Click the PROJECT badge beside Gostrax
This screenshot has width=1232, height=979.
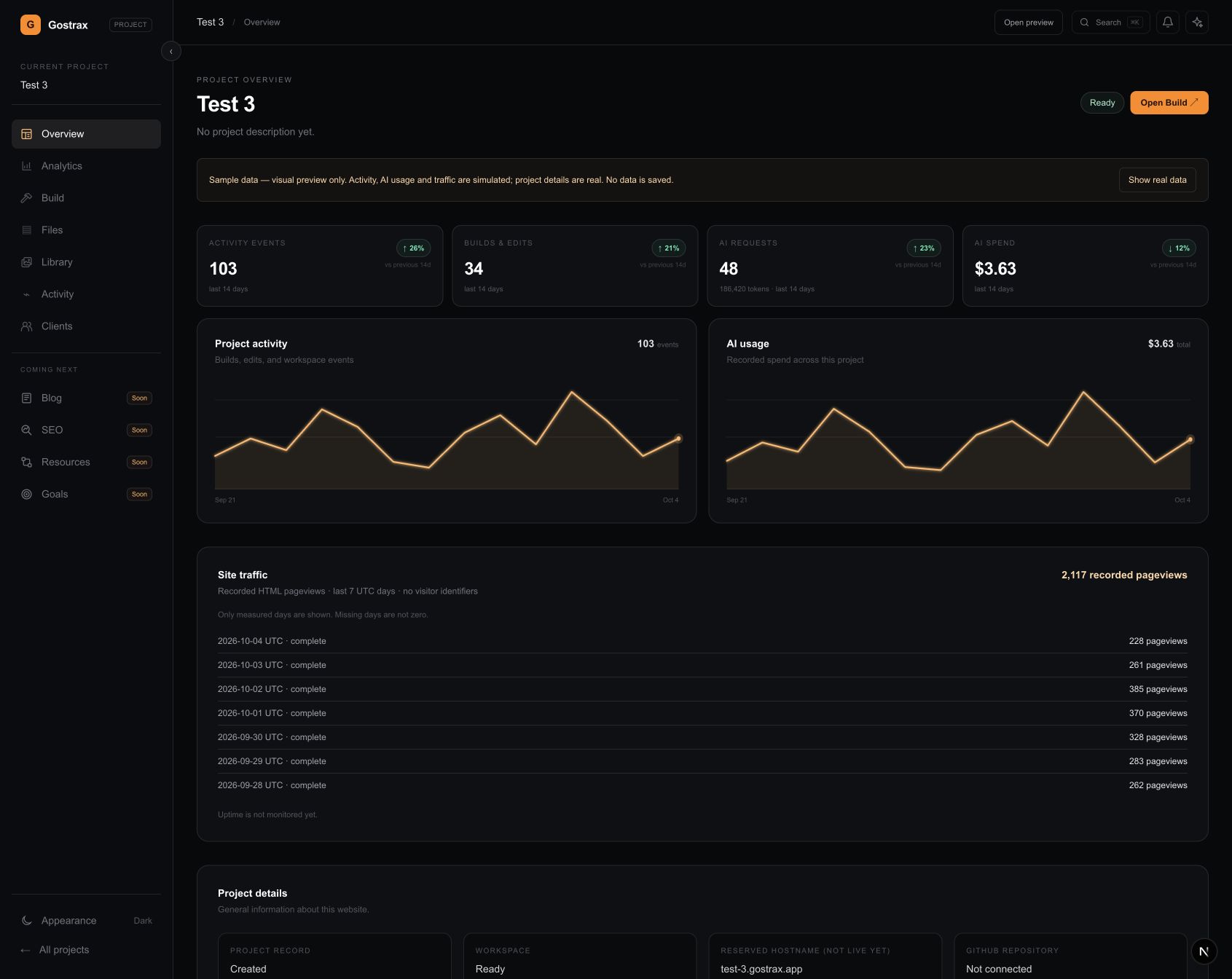coord(130,25)
